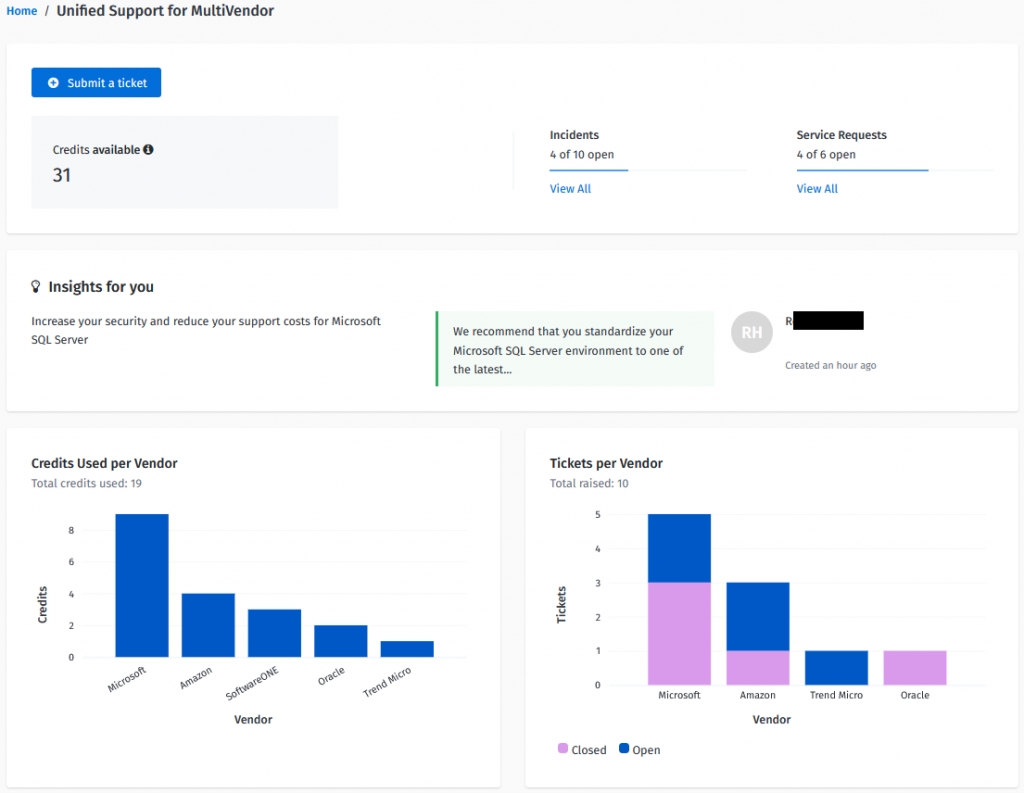Click the lightbulb icon next to Insights
The image size is (1024, 793).
[37, 287]
